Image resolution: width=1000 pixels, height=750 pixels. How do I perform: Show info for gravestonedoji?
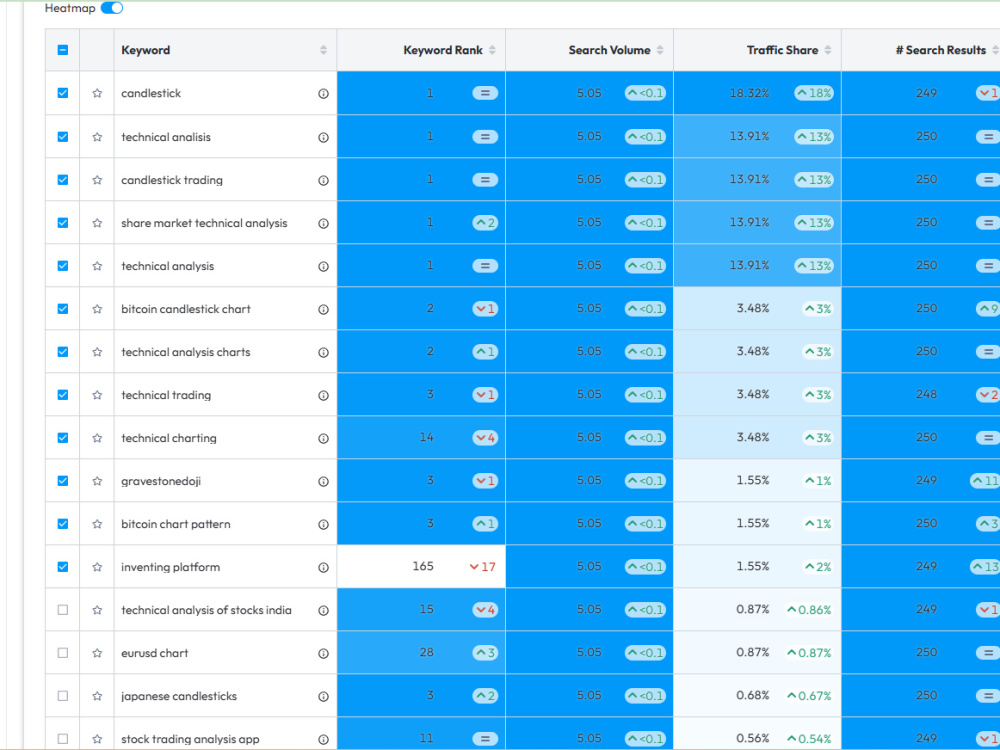323,481
